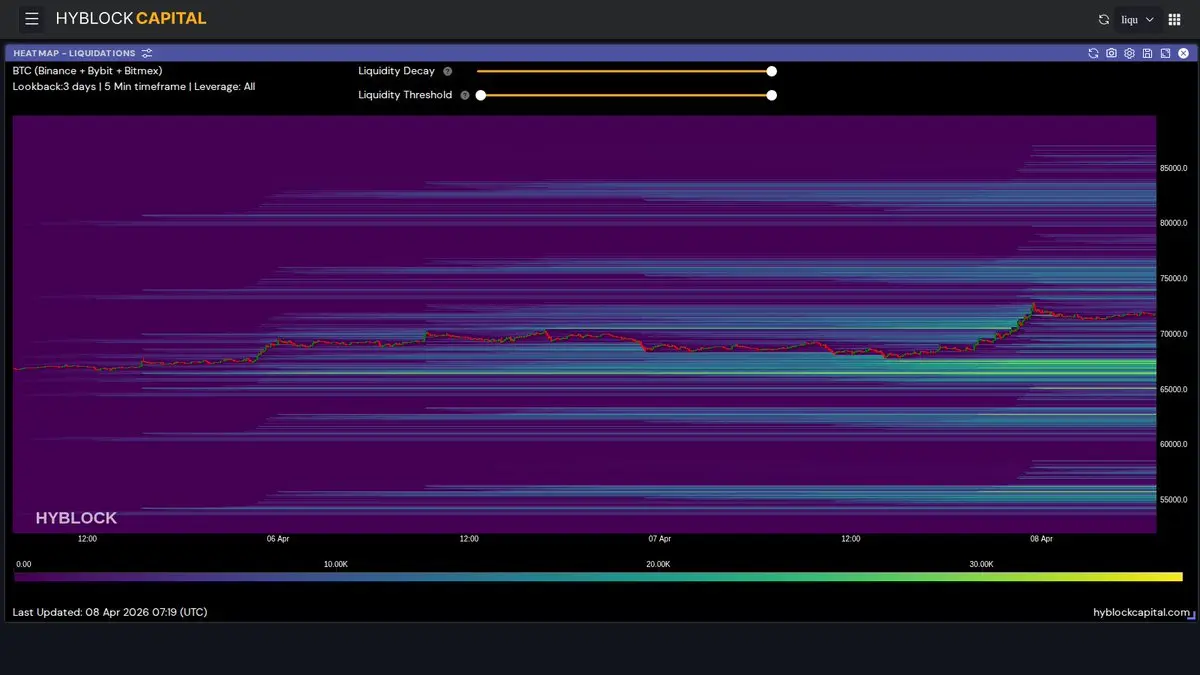Open the hyblockcapital.com link
The image size is (1200, 675).
tap(1142, 612)
